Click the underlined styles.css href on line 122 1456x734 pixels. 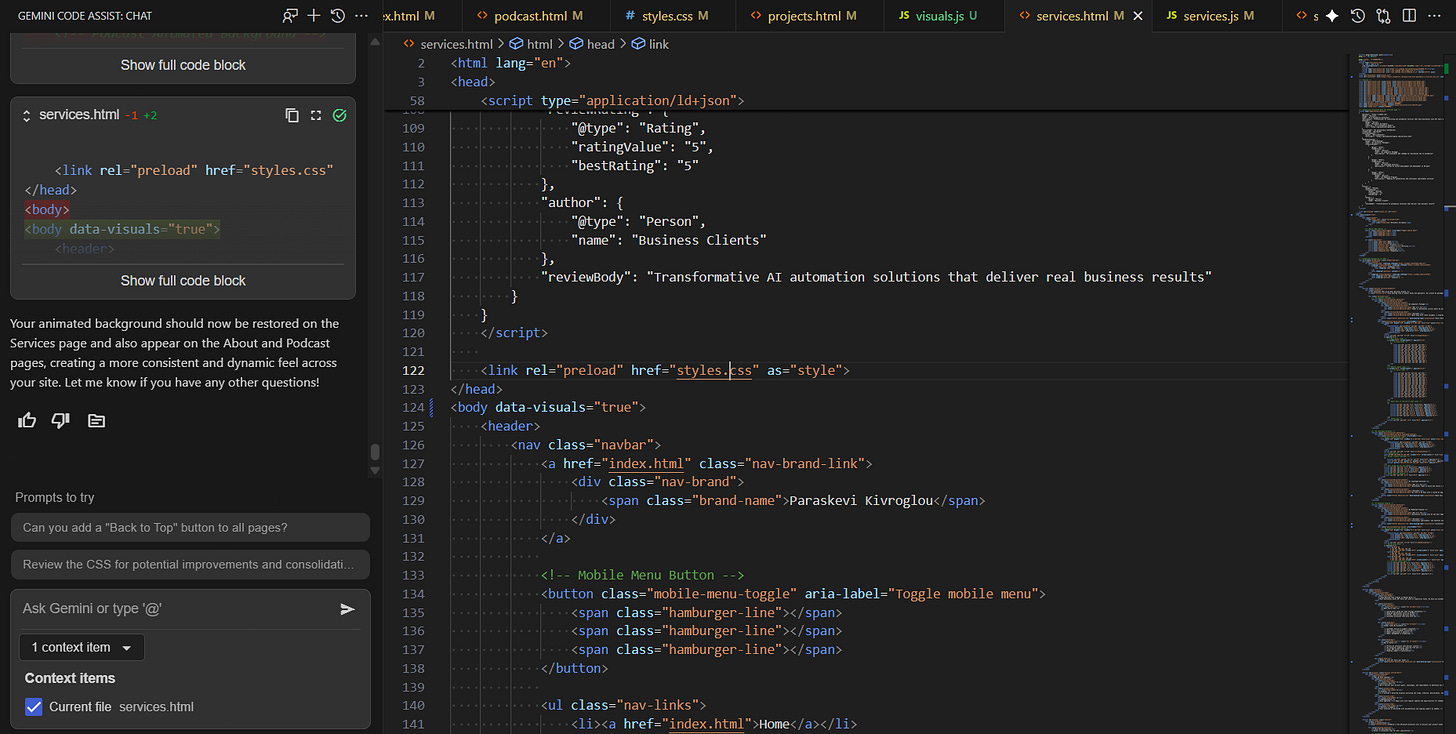(714, 371)
